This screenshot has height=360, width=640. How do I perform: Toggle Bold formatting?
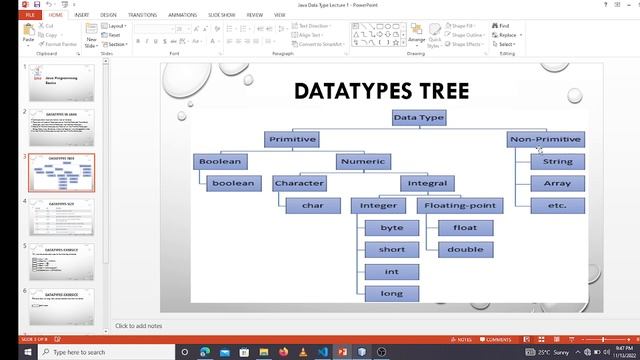138,41
